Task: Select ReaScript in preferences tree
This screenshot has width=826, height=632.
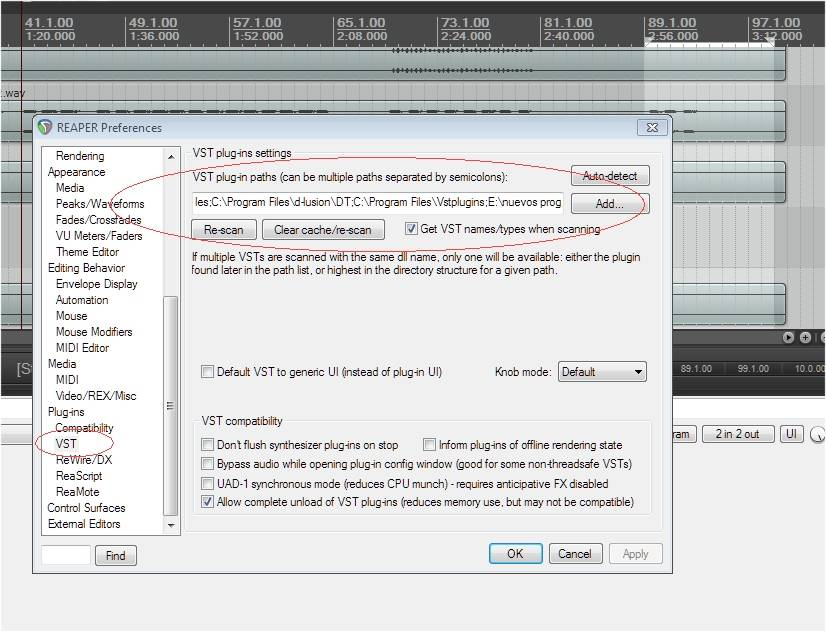Action: [79, 476]
